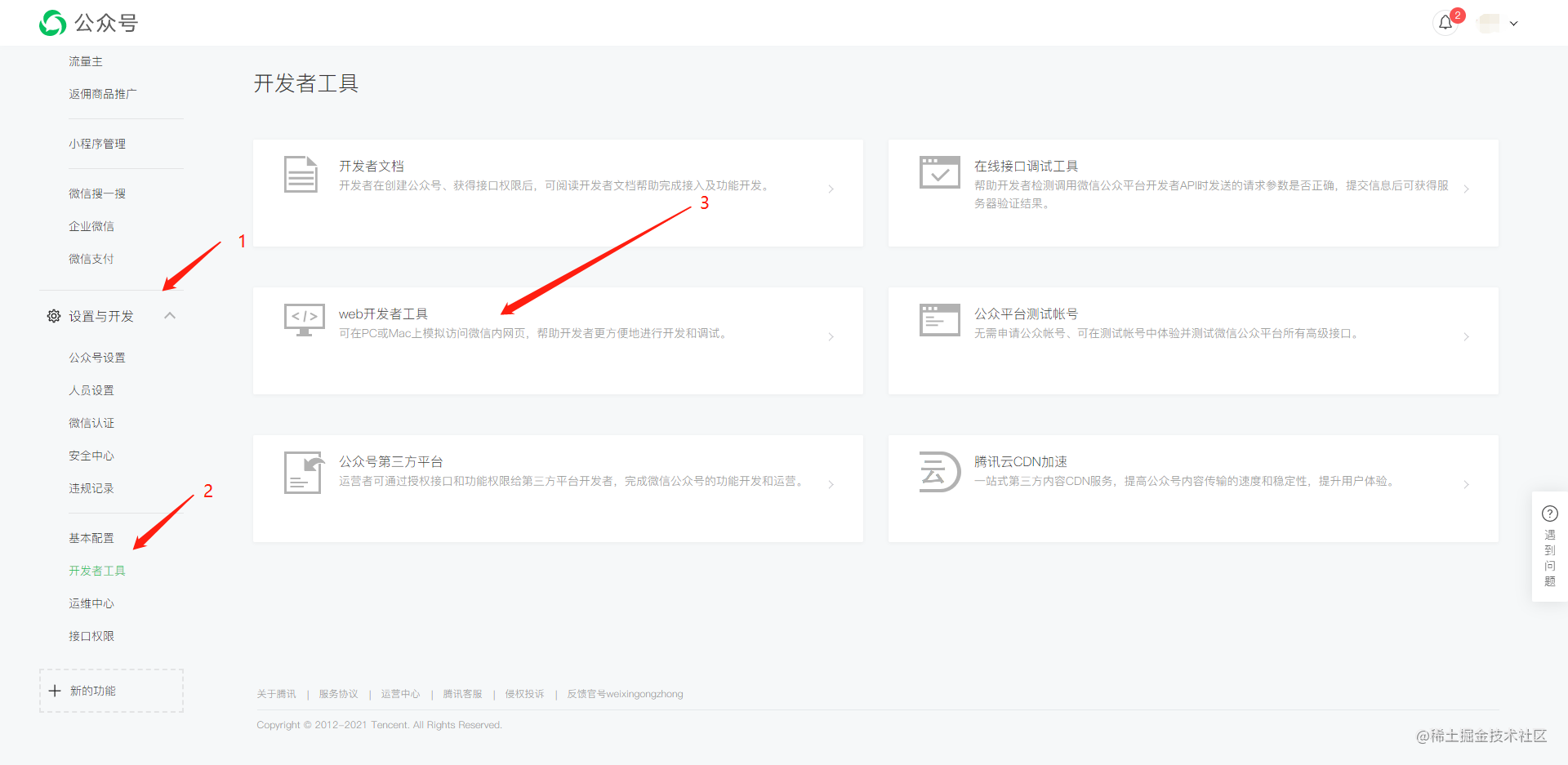Screen dimensions: 1568x765
Task: Go to 人员设置
Action: (x=91, y=390)
